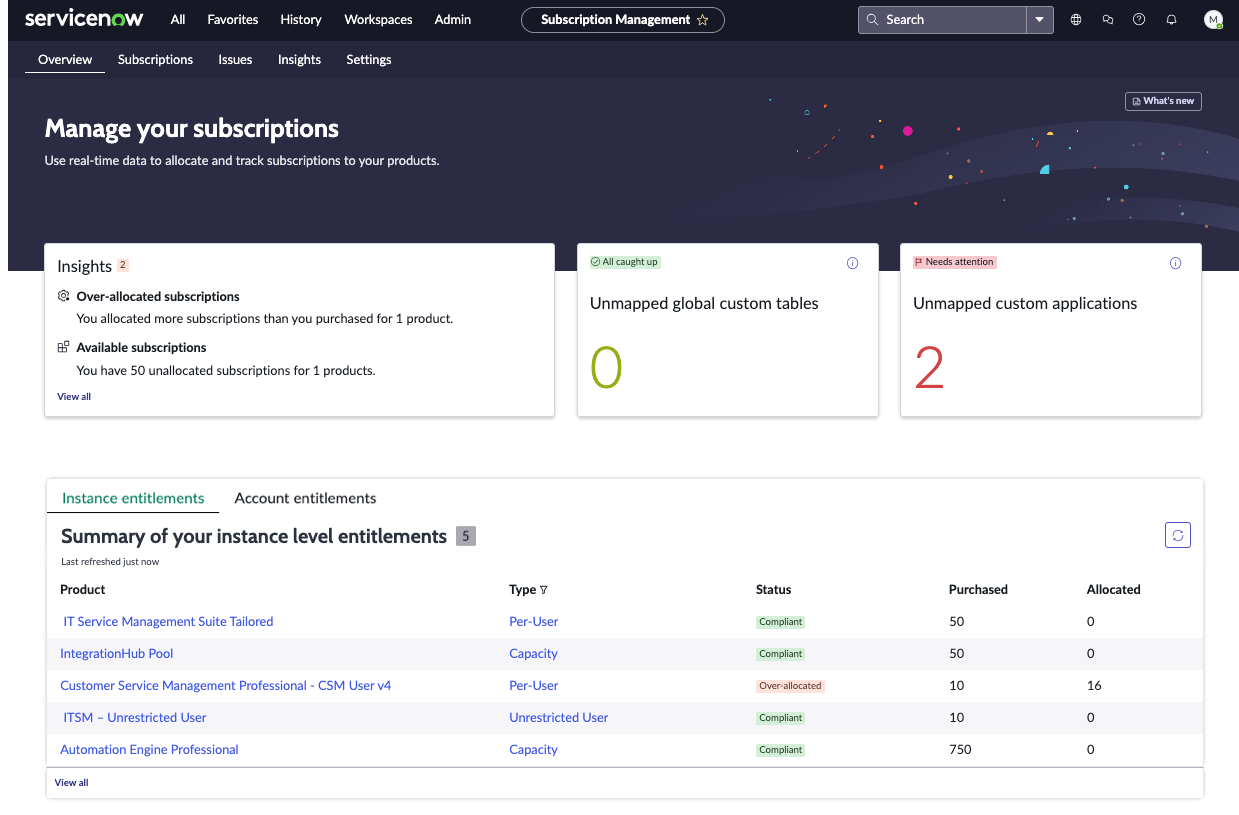
Task: Click Per-User type for CSM User v4 row
Action: tap(534, 686)
